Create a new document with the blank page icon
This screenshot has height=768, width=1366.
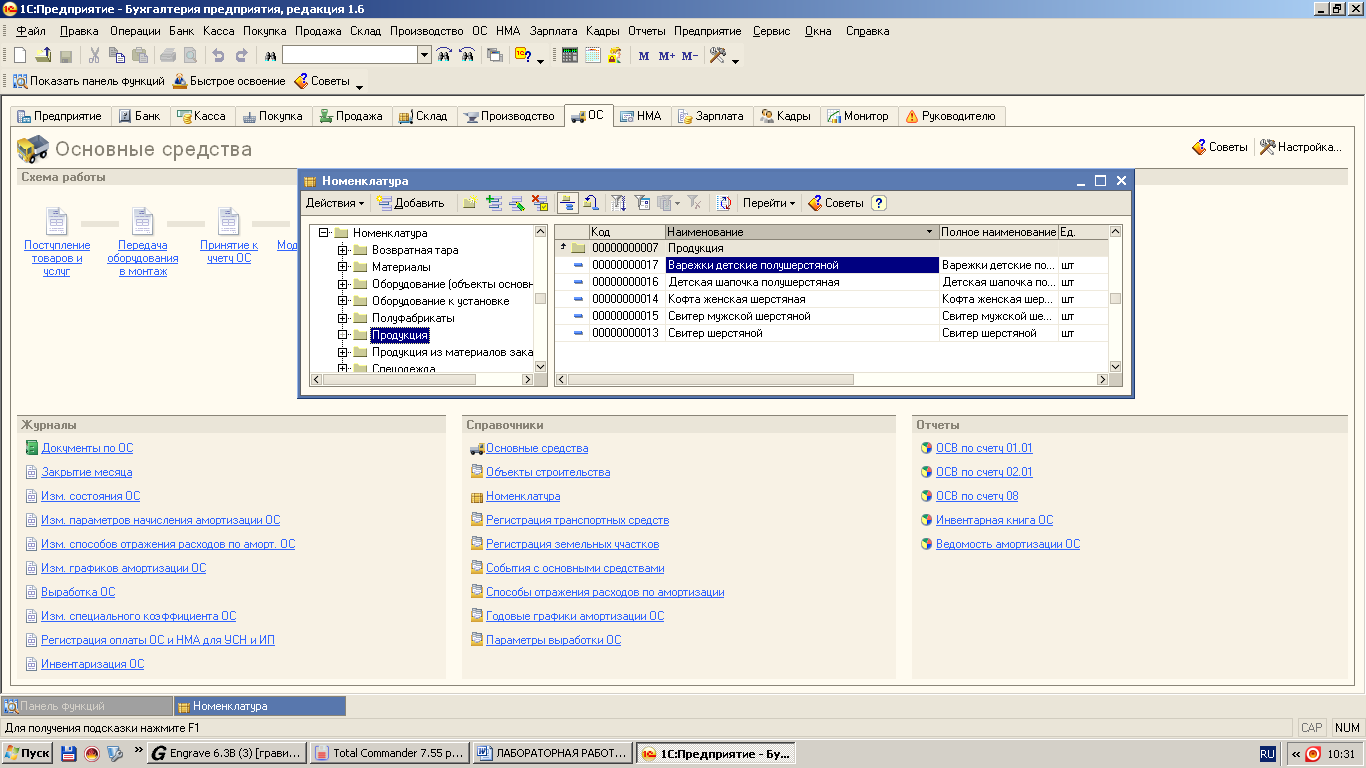pos(20,56)
